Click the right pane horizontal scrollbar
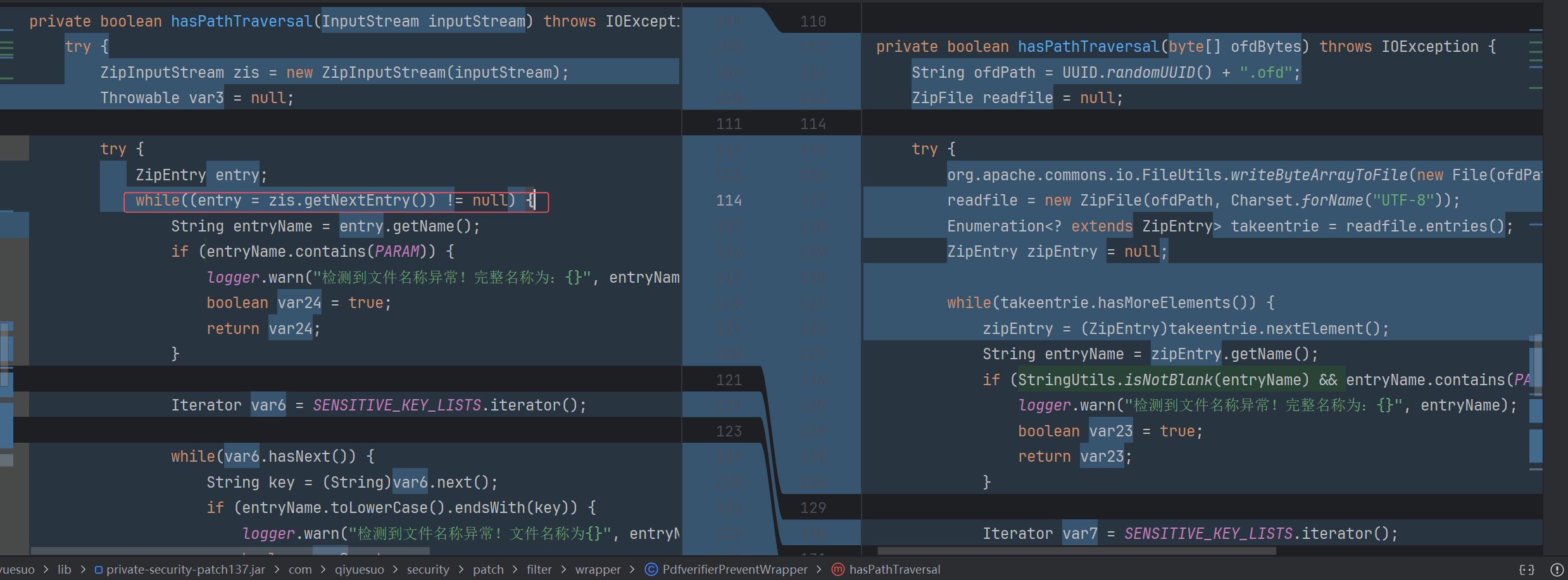Viewport: 1568px width, 580px height. tap(1076, 551)
